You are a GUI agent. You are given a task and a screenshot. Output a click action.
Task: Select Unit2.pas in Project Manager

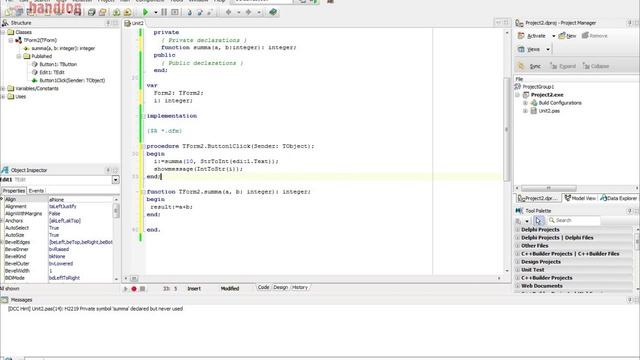pyautogui.click(x=549, y=111)
